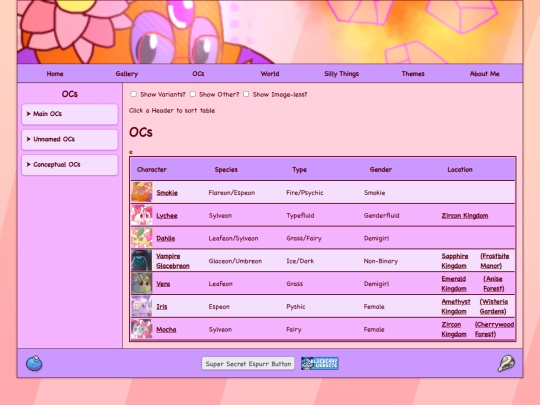Open Smokie's character thumbnail
The image size is (540, 405).
click(x=142, y=192)
